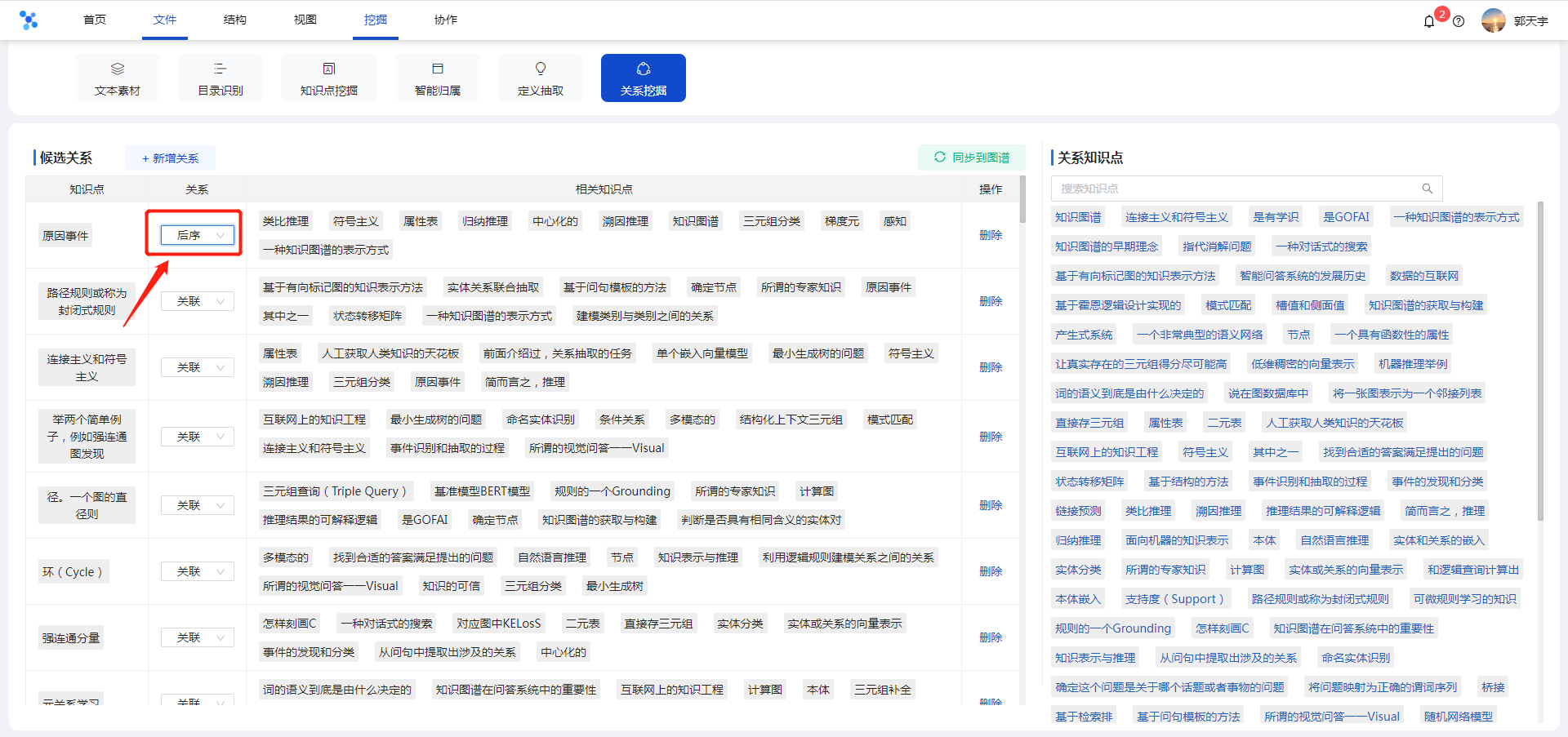Open the 智能归属 tool
Screen dimensions: 1568x737
click(x=438, y=78)
